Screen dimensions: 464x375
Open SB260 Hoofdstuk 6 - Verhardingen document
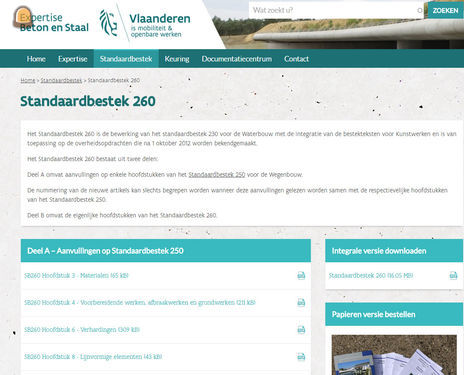(x=82, y=330)
